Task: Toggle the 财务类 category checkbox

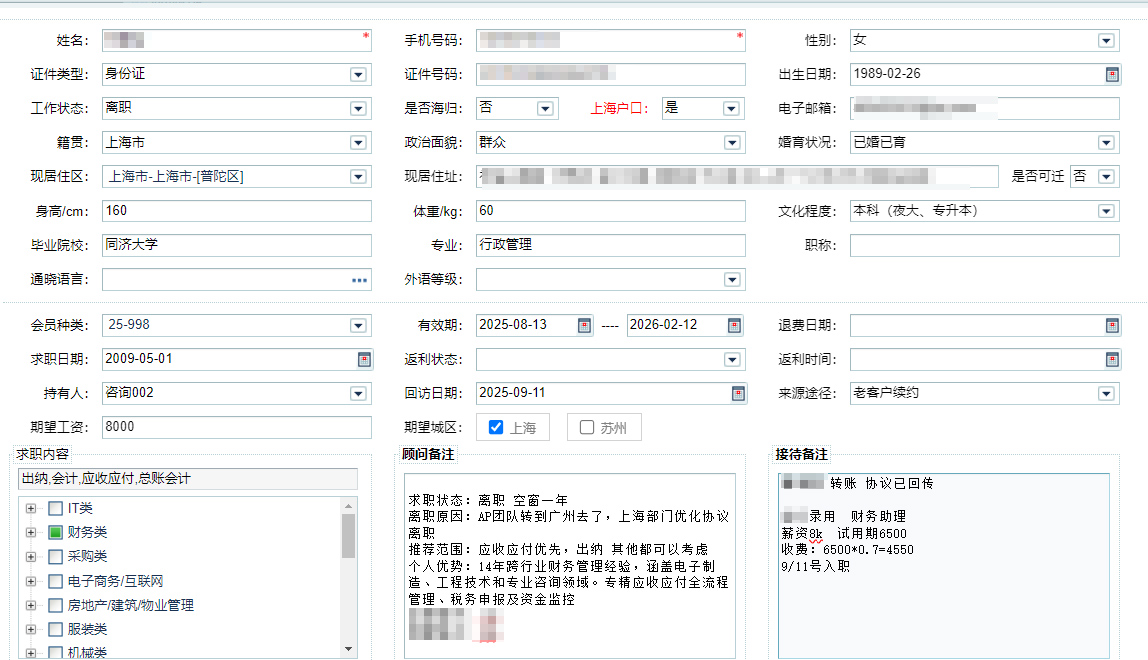Action: pyautogui.click(x=55, y=533)
